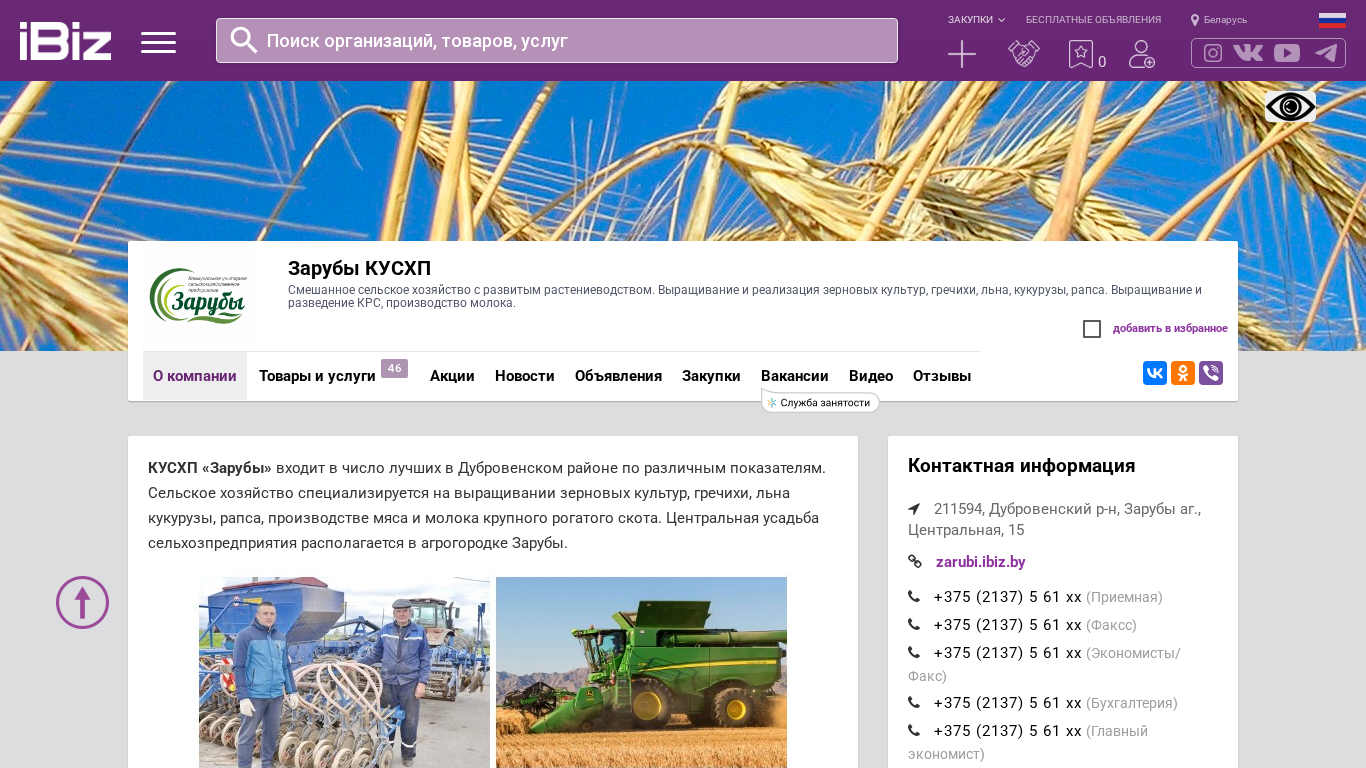
Task: Click the address text 211594, Дубровенский р-н
Action: coord(1054,519)
